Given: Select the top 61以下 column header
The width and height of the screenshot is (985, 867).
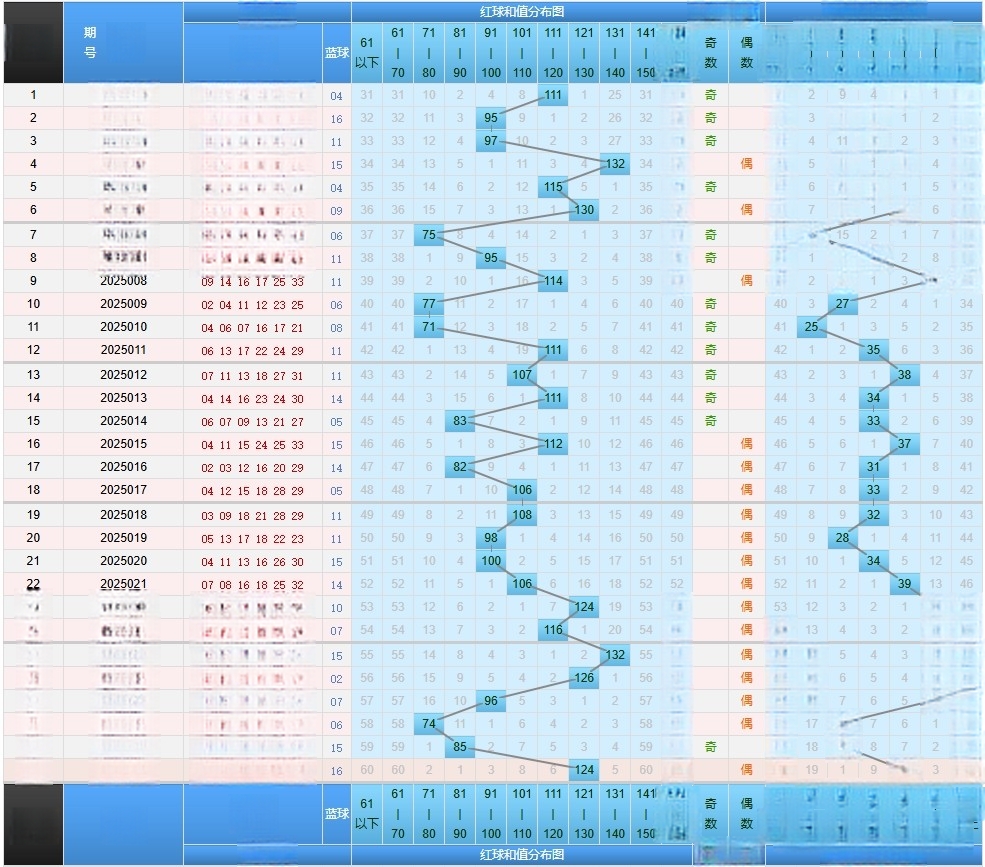Looking at the screenshot, I should click(367, 52).
